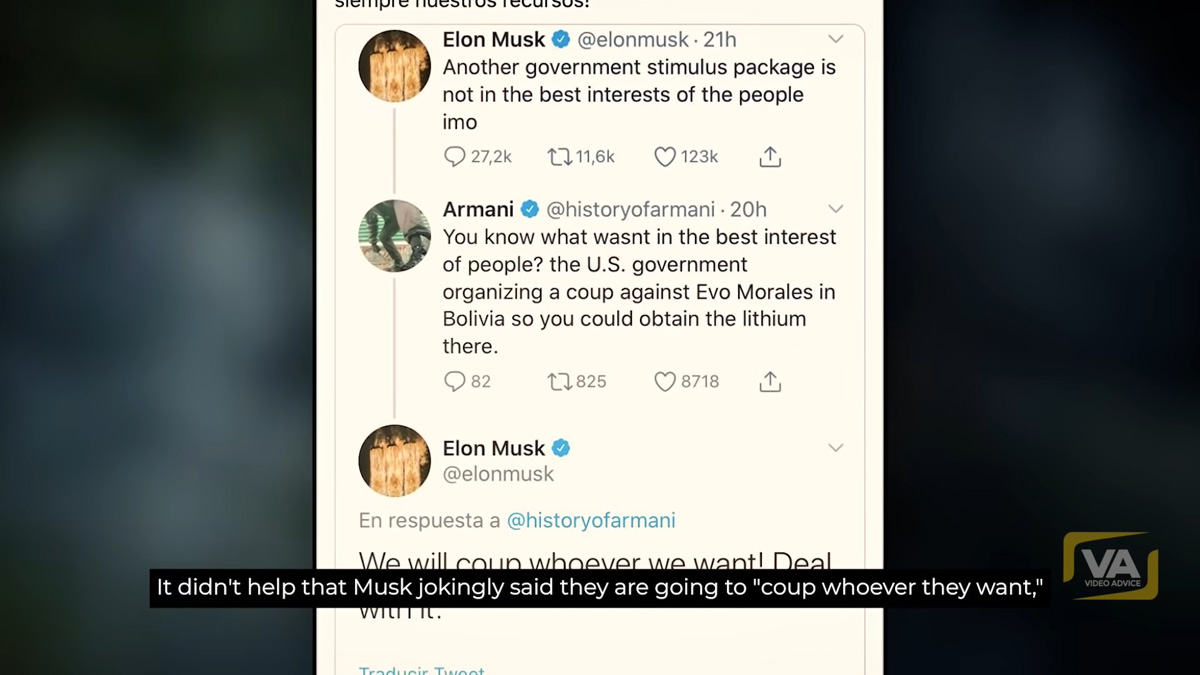Click Armani's @historyofarmani handle beside name
Viewport: 1200px width, 675px height.
click(x=630, y=210)
